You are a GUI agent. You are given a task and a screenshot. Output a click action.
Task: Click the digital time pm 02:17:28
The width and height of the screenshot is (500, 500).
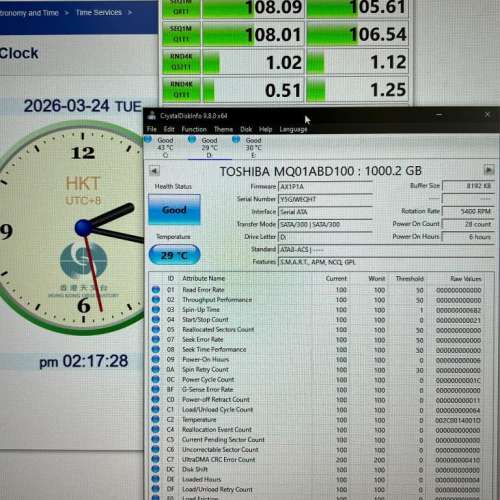[x=84, y=361]
